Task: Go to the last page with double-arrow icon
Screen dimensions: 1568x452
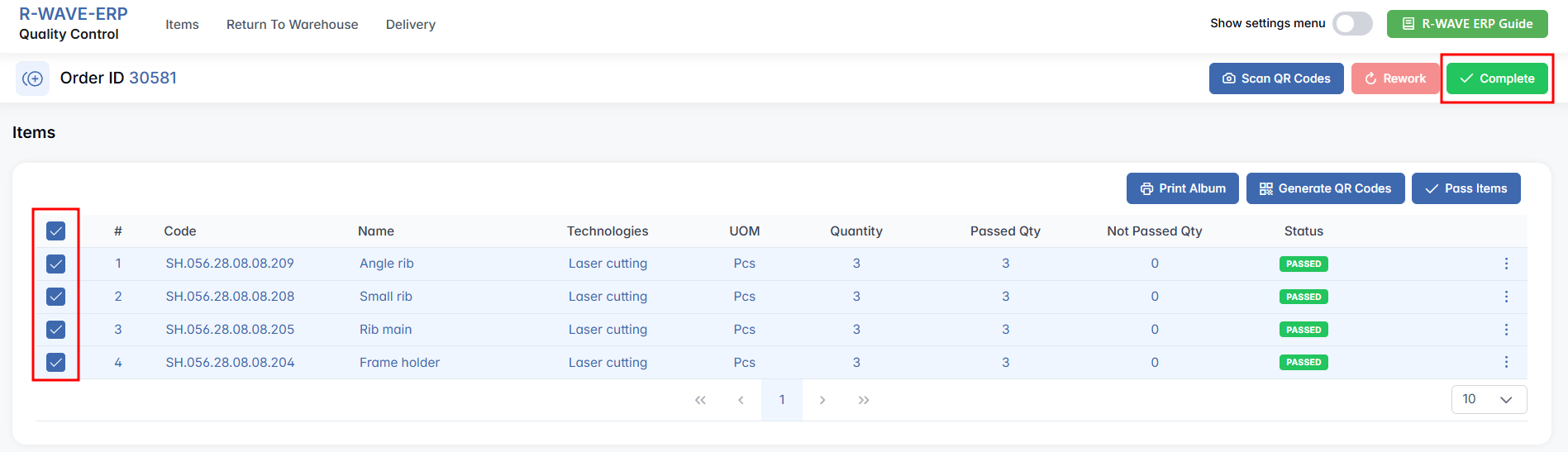Action: 864,400
